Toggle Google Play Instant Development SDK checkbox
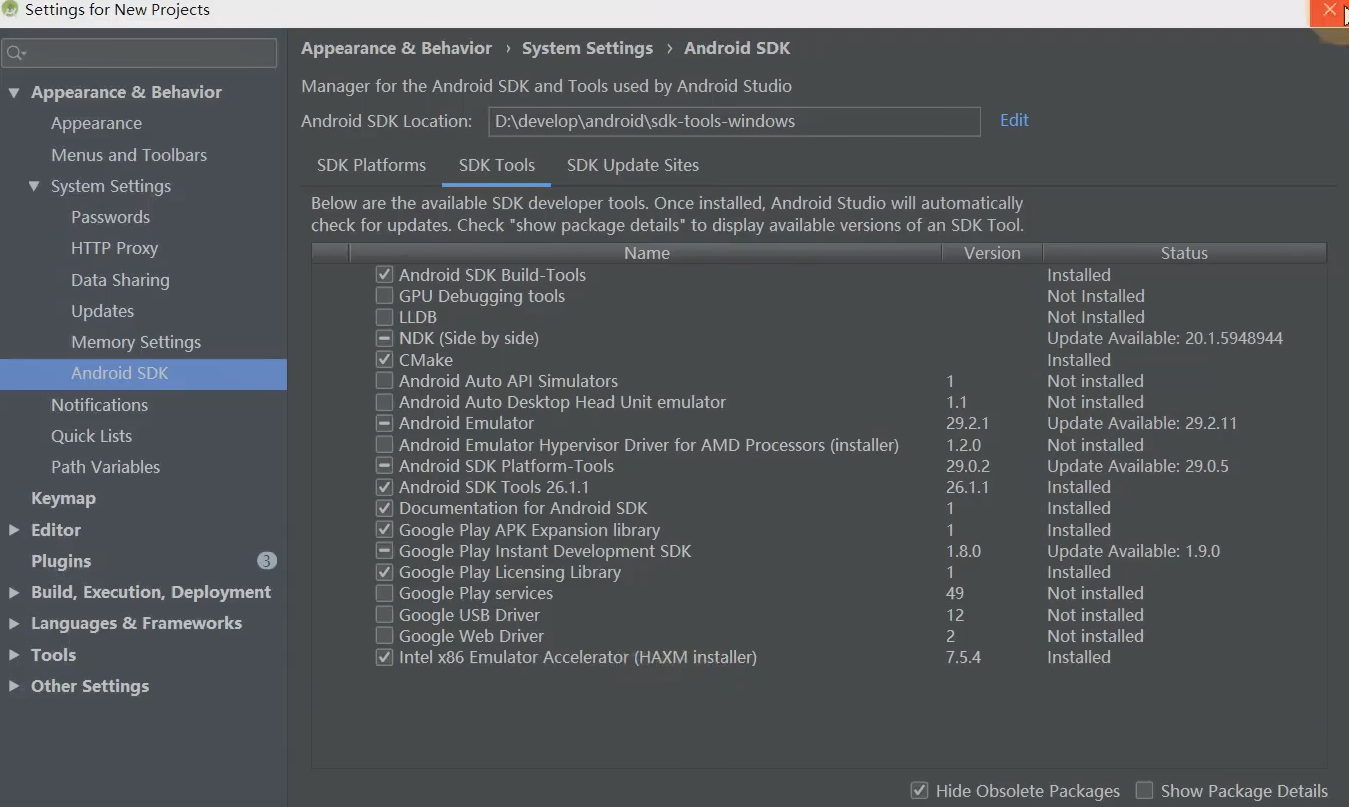This screenshot has width=1349, height=807. tap(384, 551)
